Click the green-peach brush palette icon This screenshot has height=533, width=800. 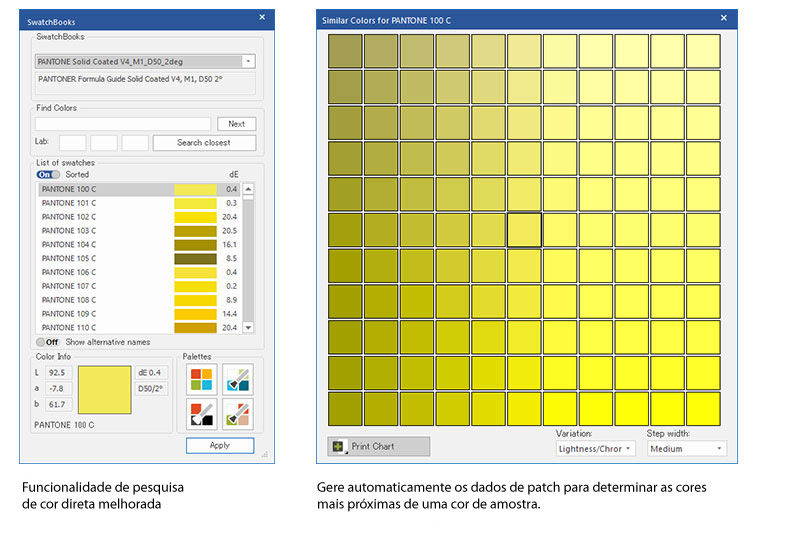click(x=237, y=414)
